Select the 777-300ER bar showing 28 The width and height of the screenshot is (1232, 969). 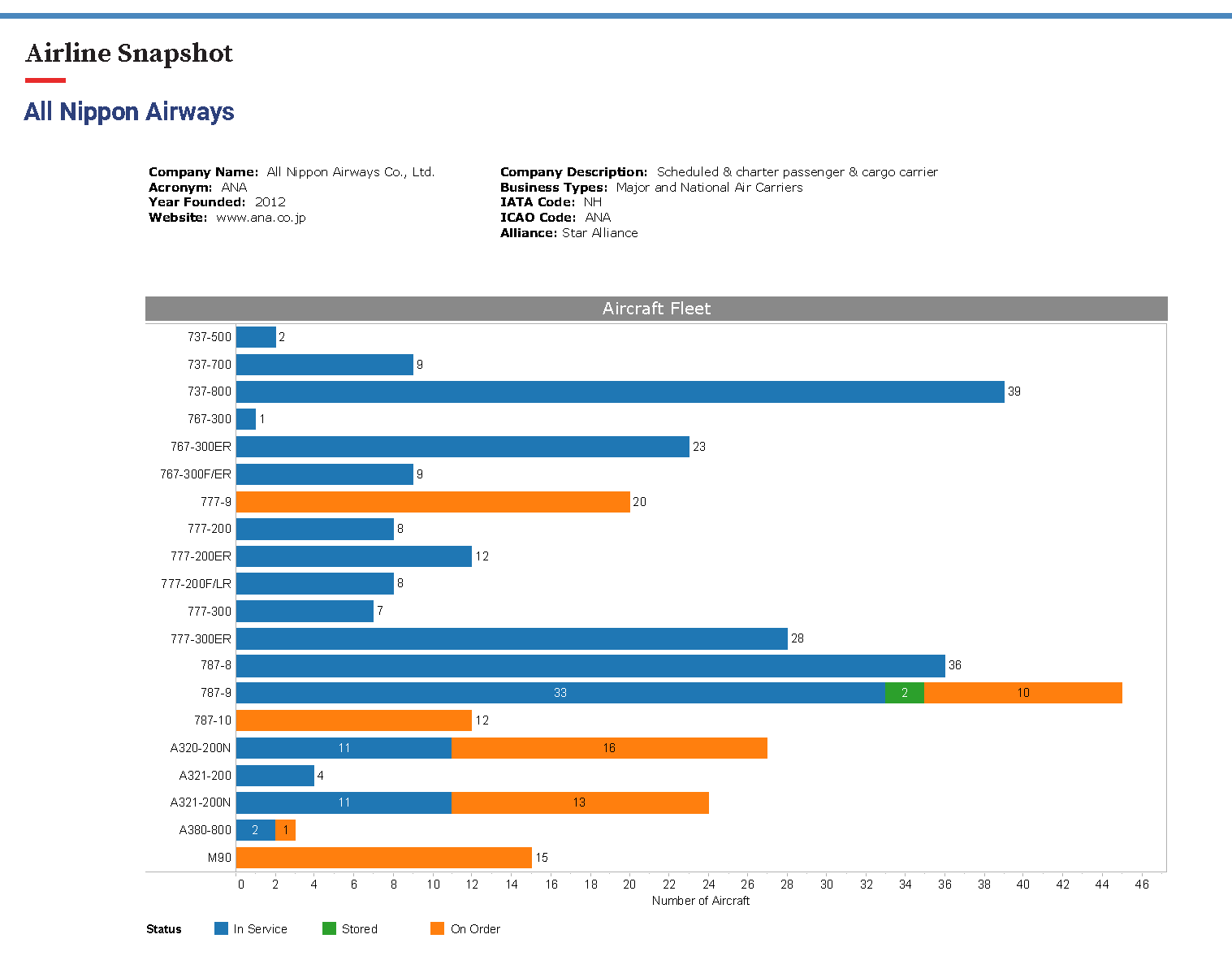(x=512, y=638)
